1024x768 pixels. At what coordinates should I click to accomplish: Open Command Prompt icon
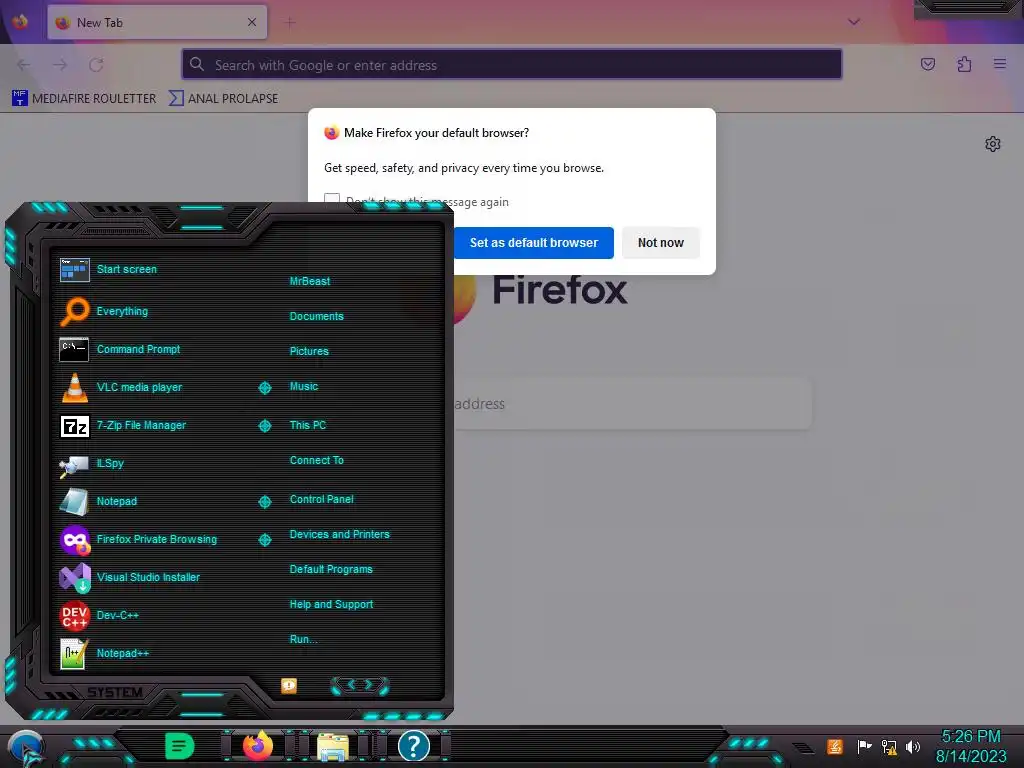(74, 349)
